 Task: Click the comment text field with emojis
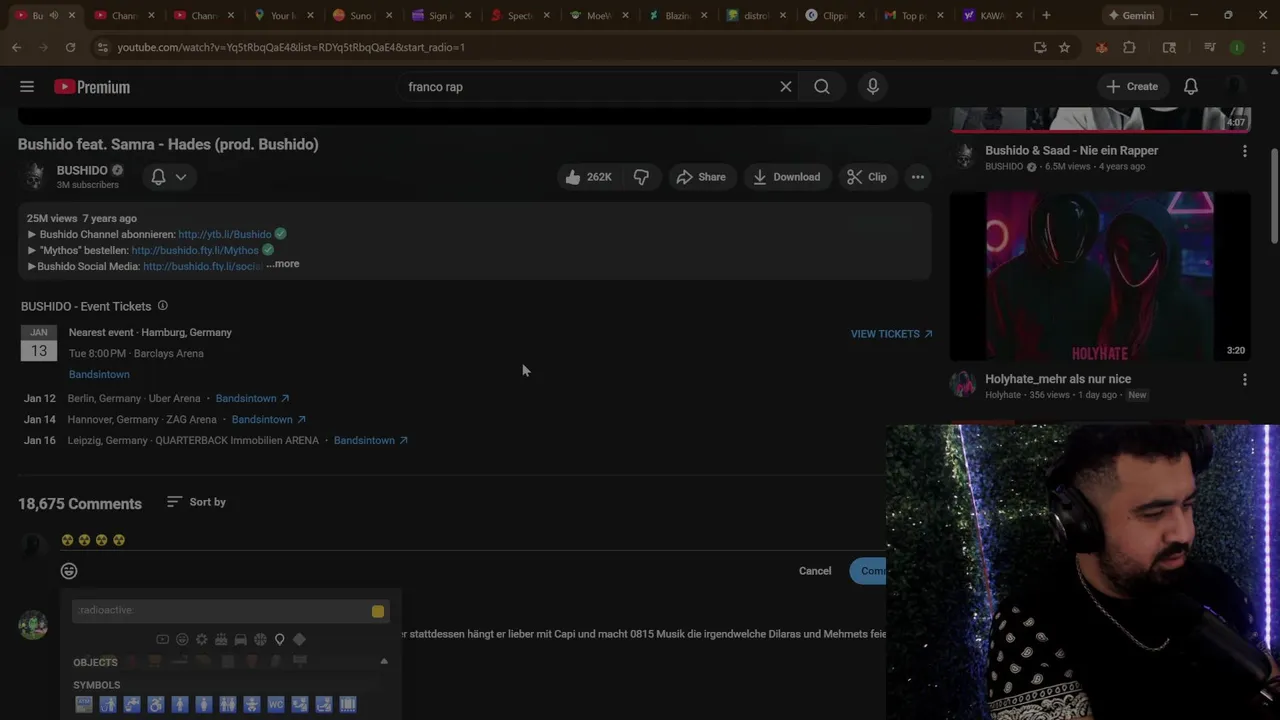pos(473,540)
